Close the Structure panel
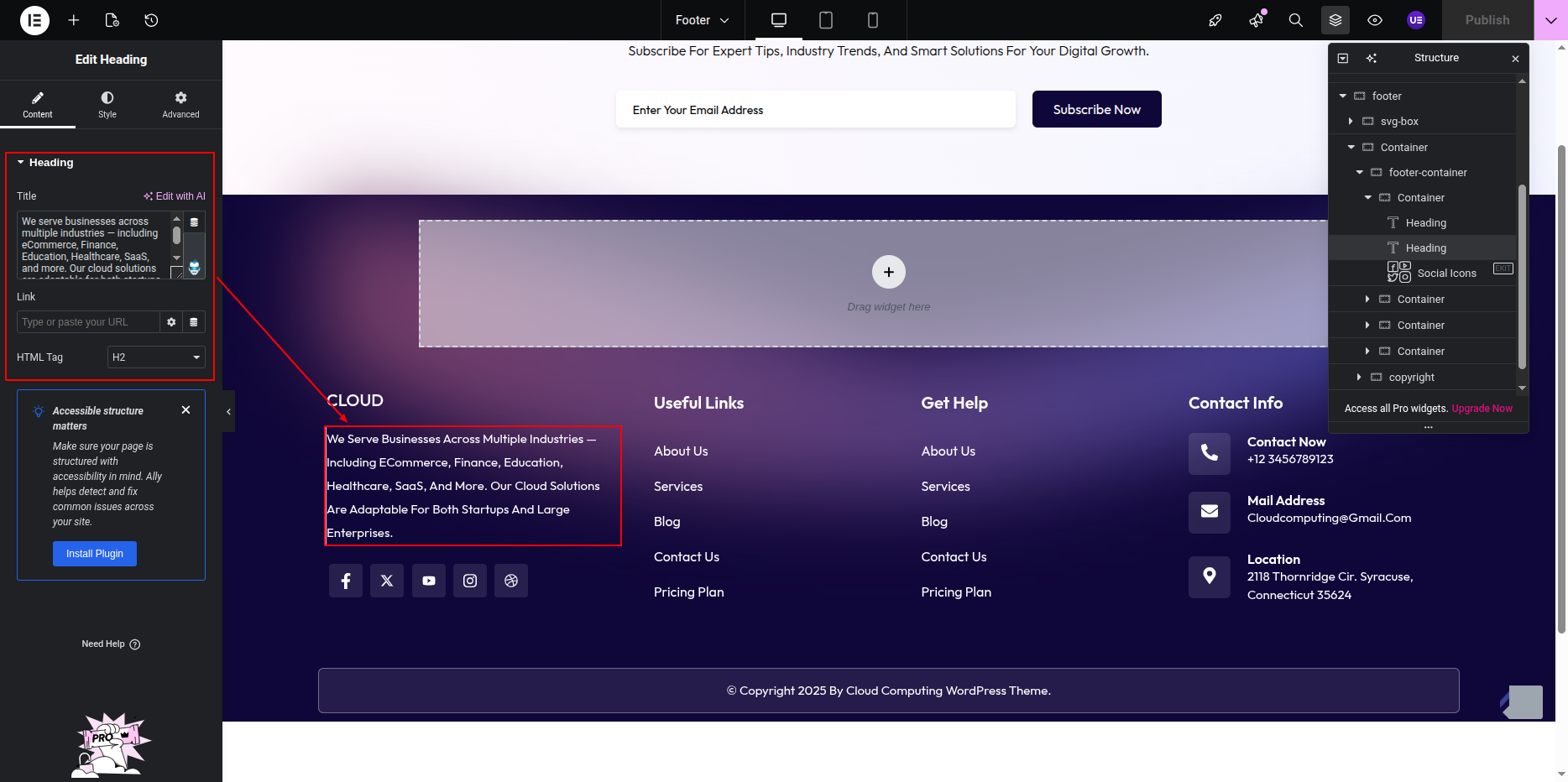The image size is (1568, 782). tap(1515, 59)
